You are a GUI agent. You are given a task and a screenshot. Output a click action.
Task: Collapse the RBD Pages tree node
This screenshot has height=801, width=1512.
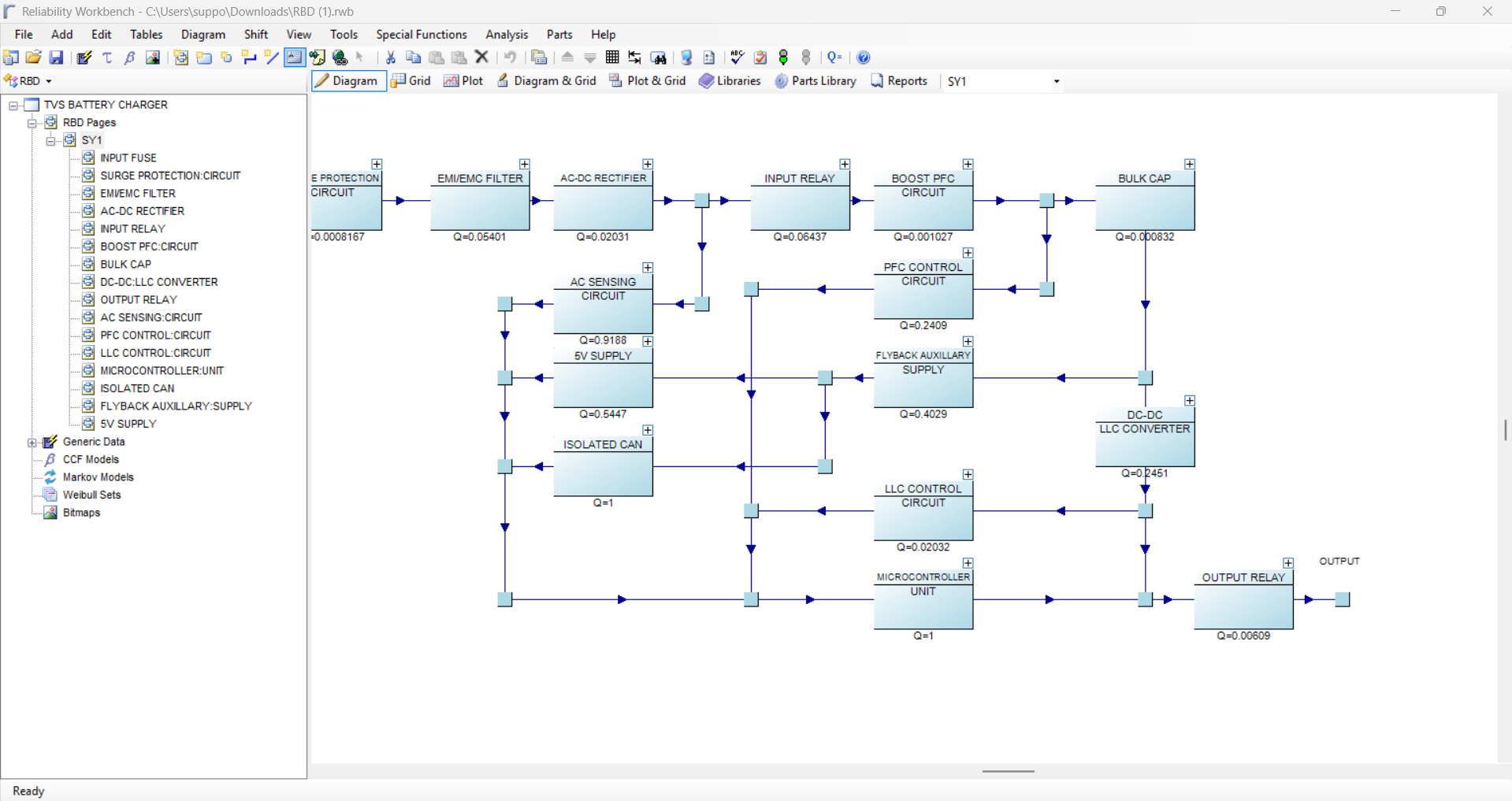click(32, 123)
